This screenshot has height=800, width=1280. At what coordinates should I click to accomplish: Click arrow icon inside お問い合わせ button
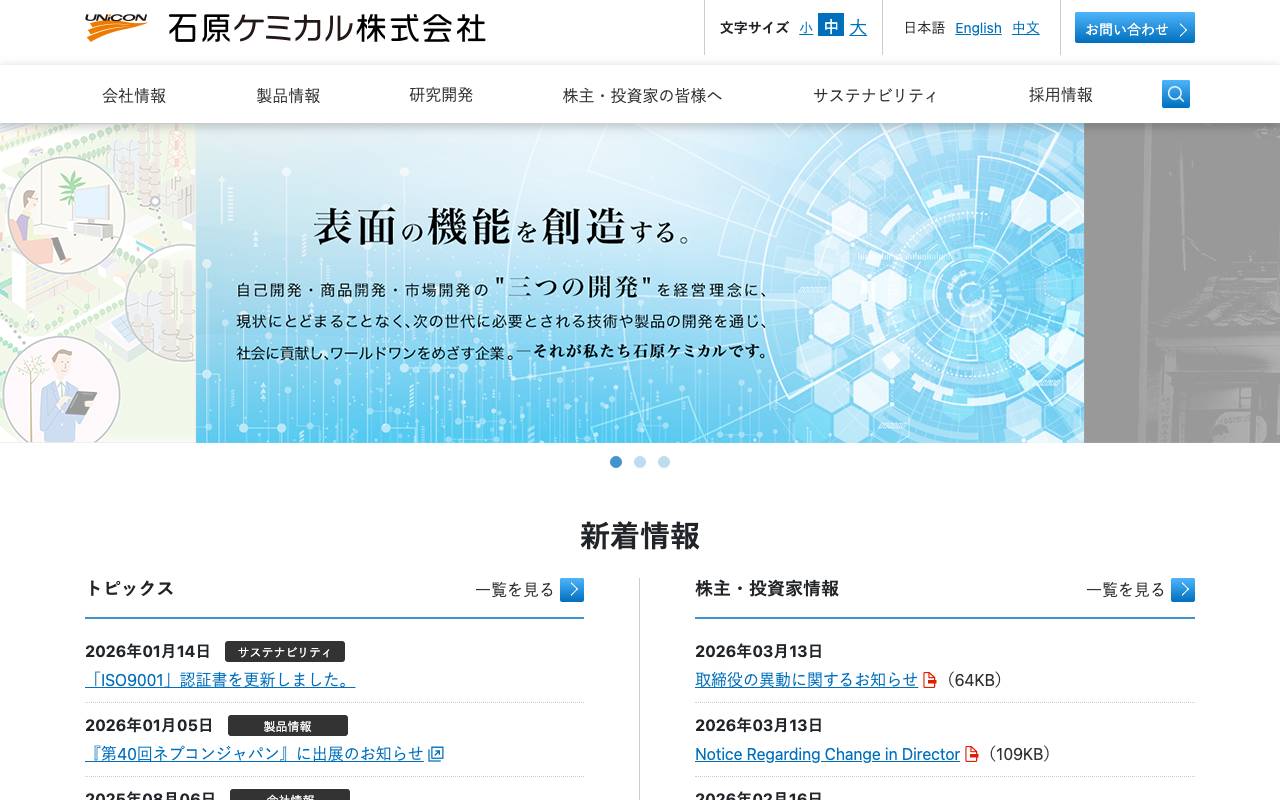pyautogui.click(x=1184, y=28)
